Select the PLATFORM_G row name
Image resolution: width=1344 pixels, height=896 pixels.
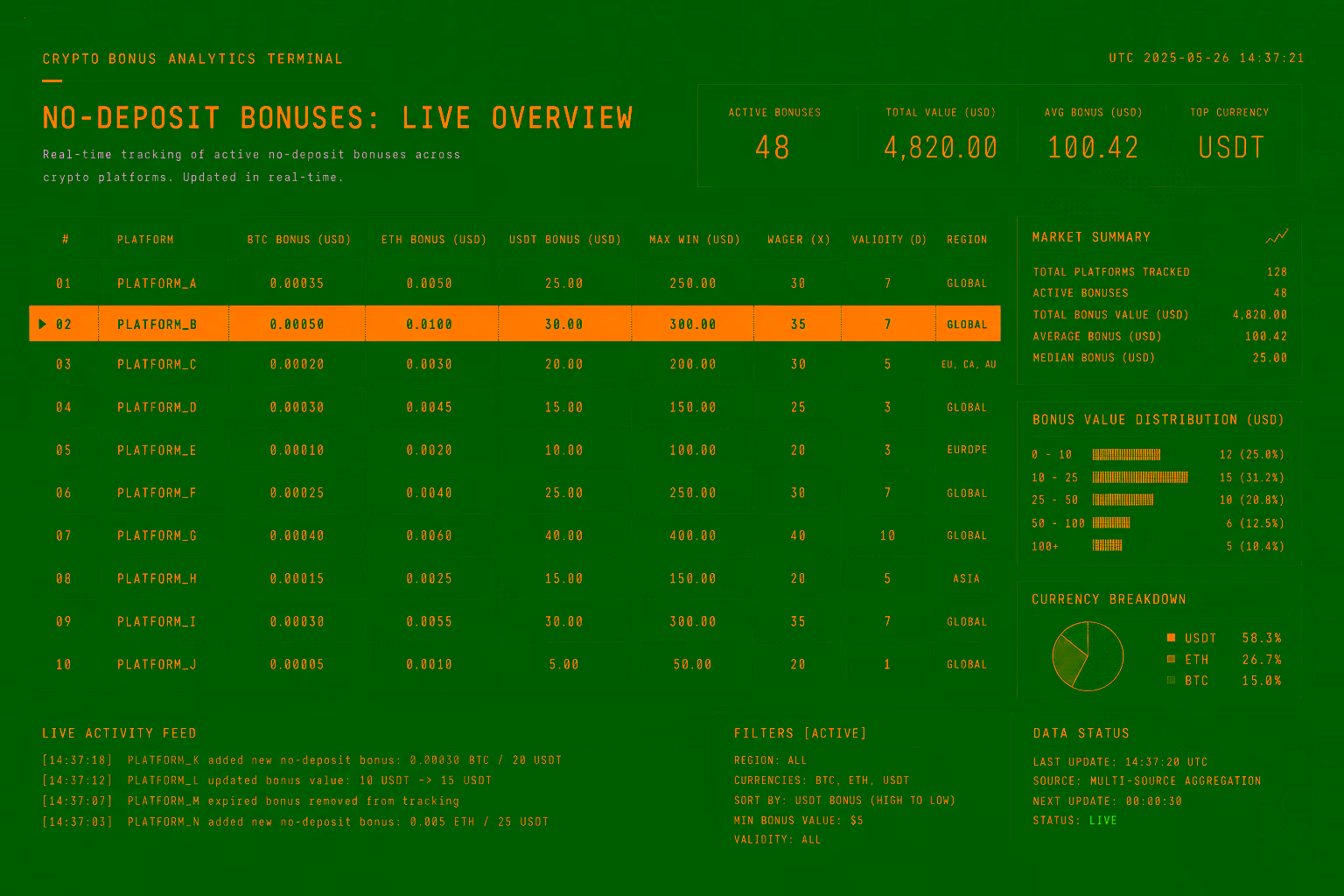[157, 535]
